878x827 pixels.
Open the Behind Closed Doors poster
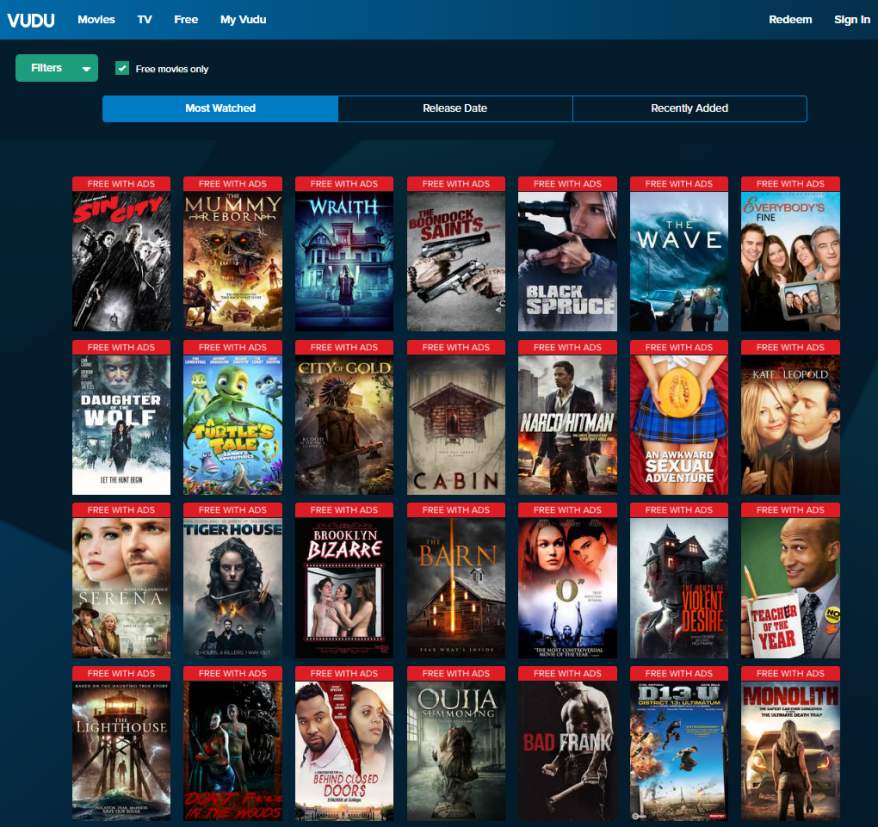(x=344, y=744)
